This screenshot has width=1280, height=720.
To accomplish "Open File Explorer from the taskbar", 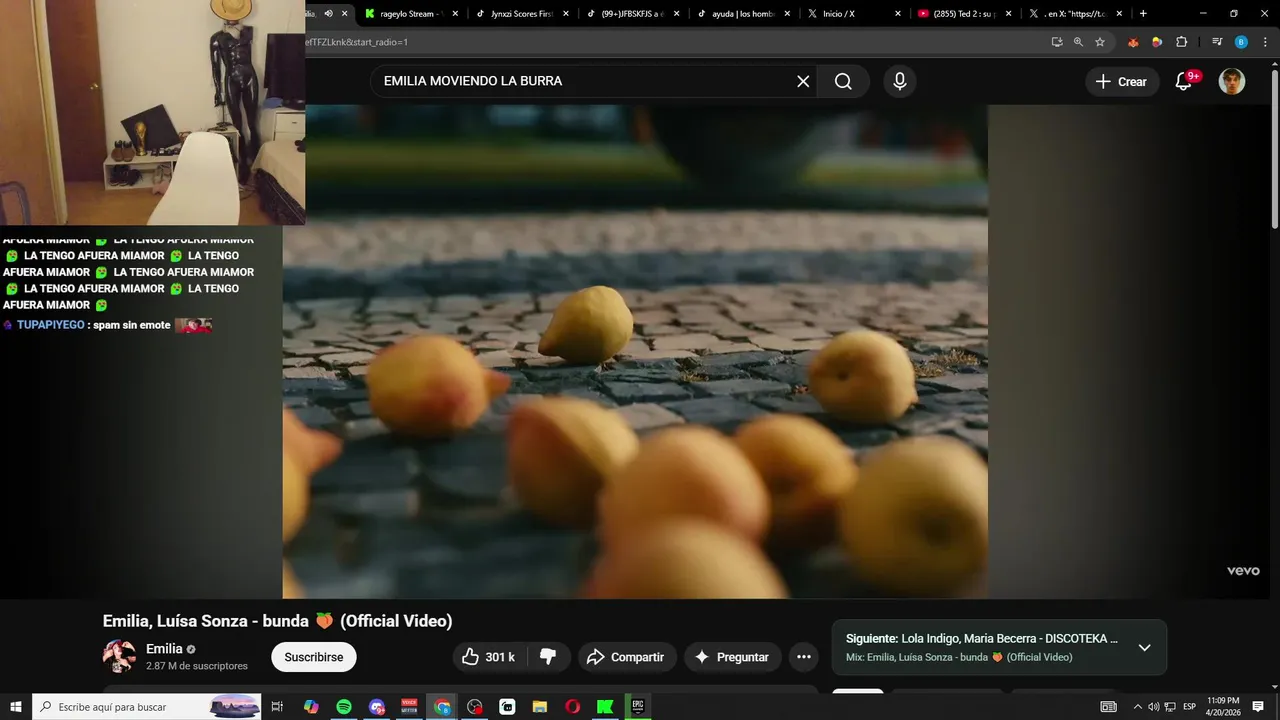I will coord(540,707).
